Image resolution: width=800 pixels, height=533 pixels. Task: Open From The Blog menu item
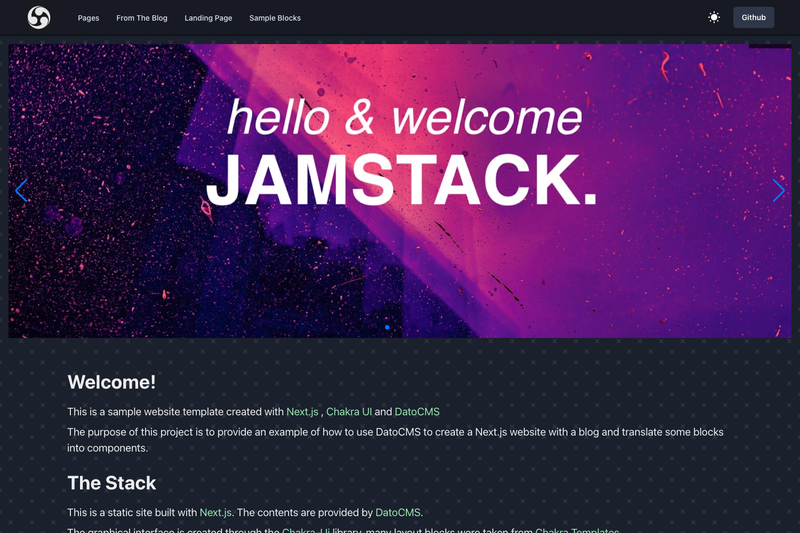pyautogui.click(x=142, y=18)
